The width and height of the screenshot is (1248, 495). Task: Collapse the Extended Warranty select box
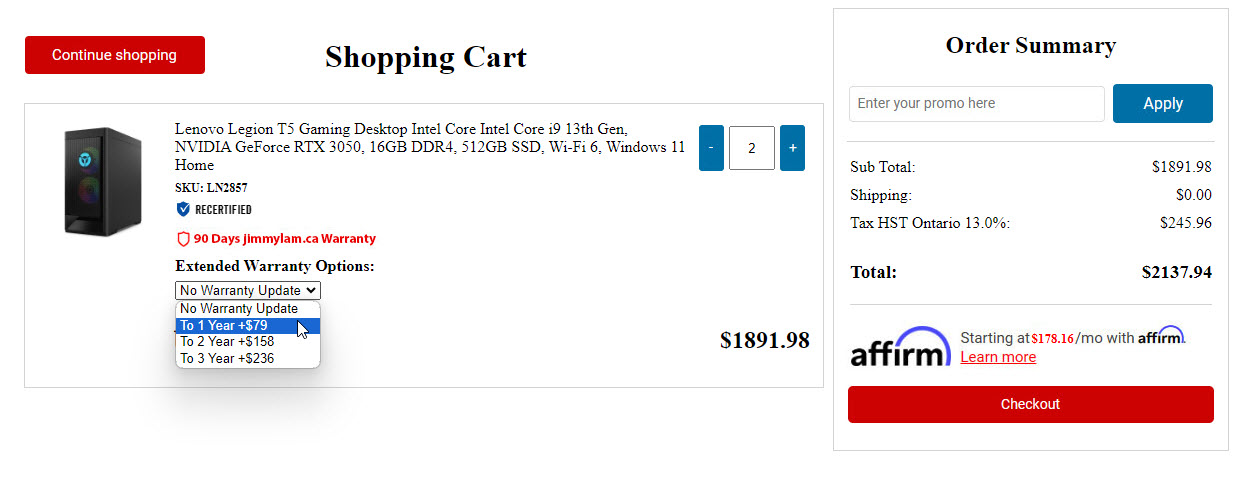(248, 290)
